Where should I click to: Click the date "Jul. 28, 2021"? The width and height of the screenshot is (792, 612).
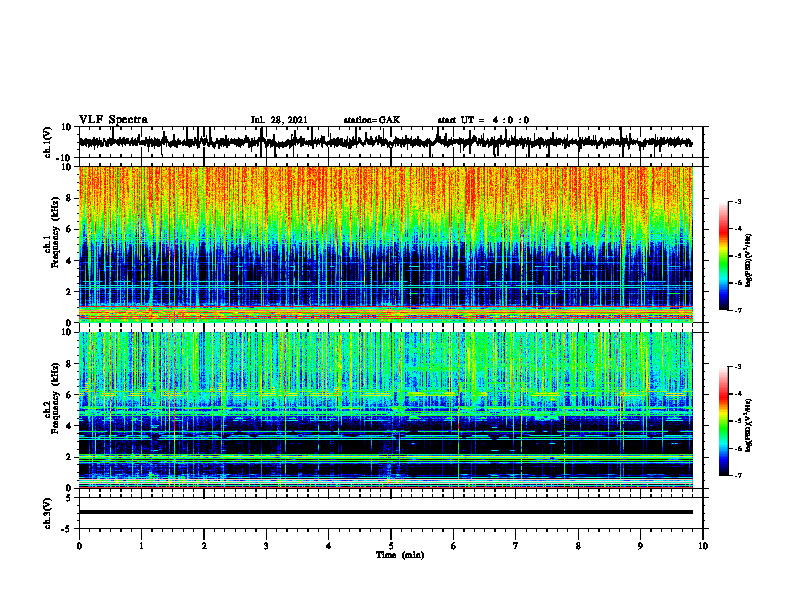pyautogui.click(x=279, y=120)
